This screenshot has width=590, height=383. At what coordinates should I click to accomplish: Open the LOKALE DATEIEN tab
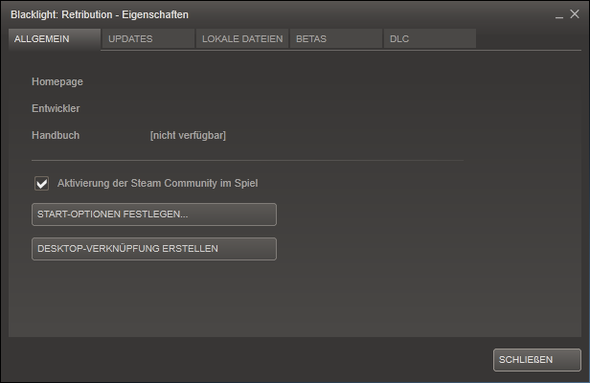point(242,39)
